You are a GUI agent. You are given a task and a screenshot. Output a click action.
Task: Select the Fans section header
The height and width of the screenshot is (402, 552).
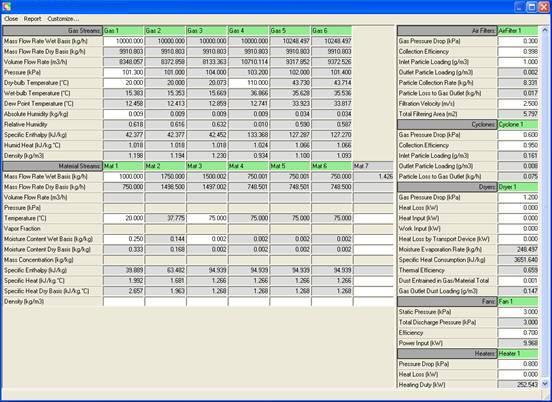pyautogui.click(x=447, y=302)
